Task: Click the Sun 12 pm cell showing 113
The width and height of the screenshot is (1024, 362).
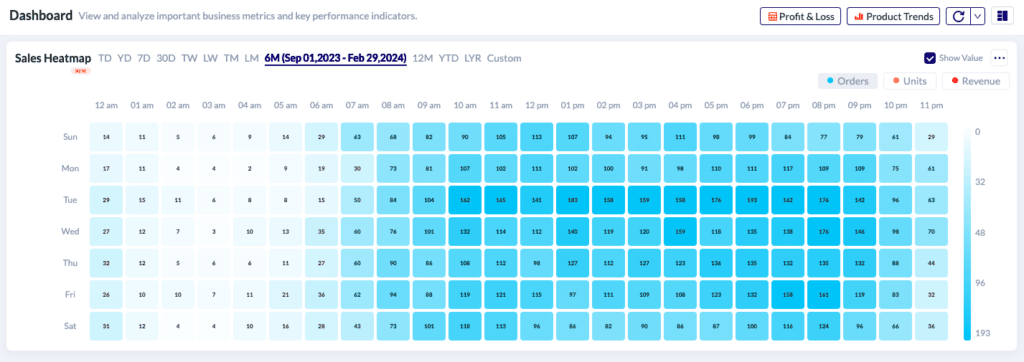Action: click(x=538, y=137)
